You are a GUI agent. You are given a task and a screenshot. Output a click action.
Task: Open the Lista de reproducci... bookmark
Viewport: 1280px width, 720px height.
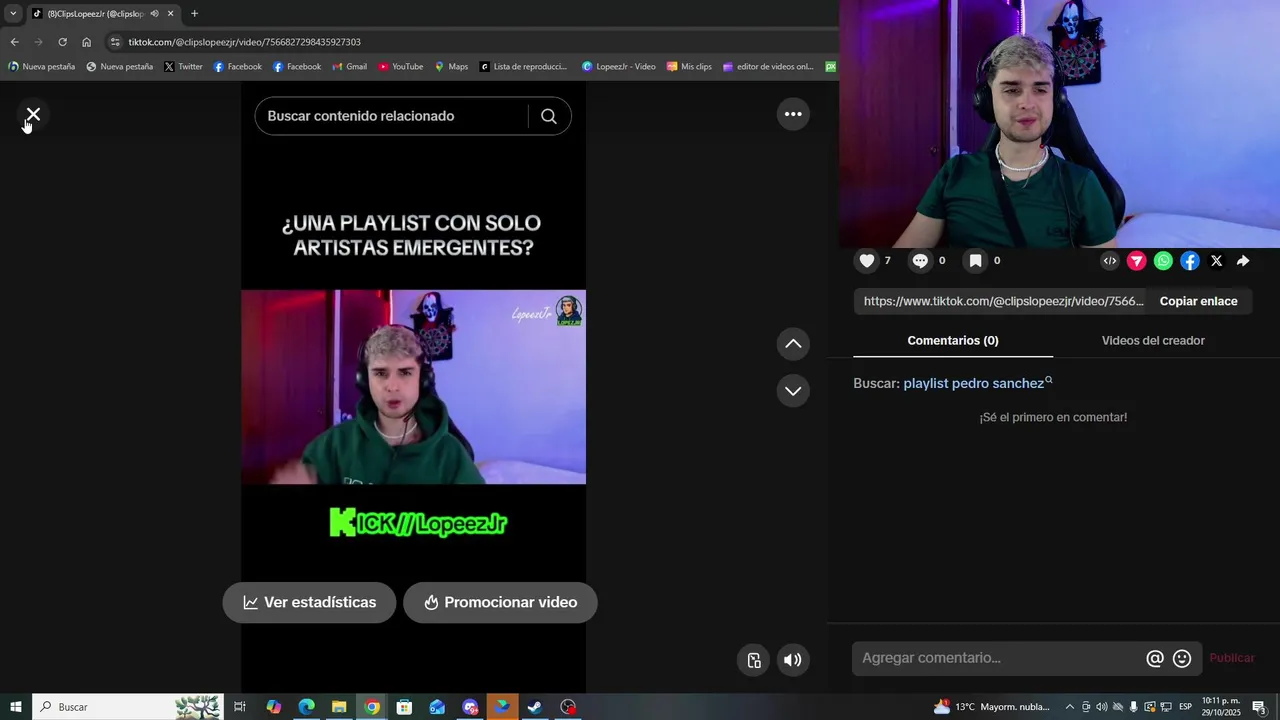pyautogui.click(x=523, y=67)
